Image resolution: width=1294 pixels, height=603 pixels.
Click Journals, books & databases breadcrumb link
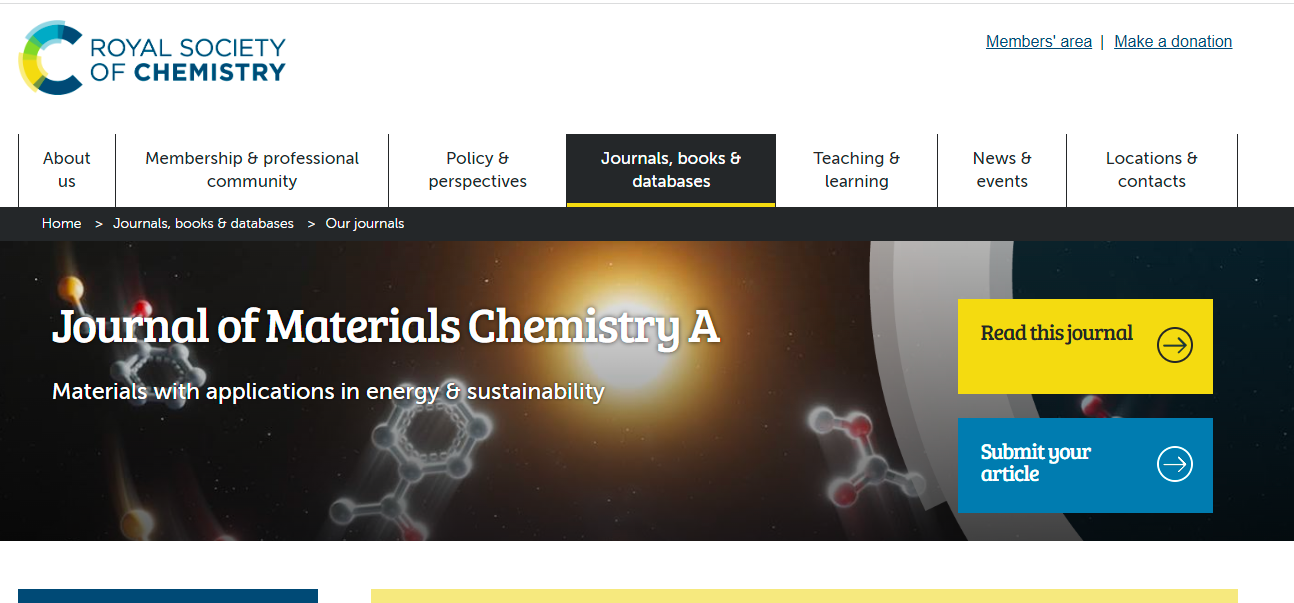pos(203,224)
